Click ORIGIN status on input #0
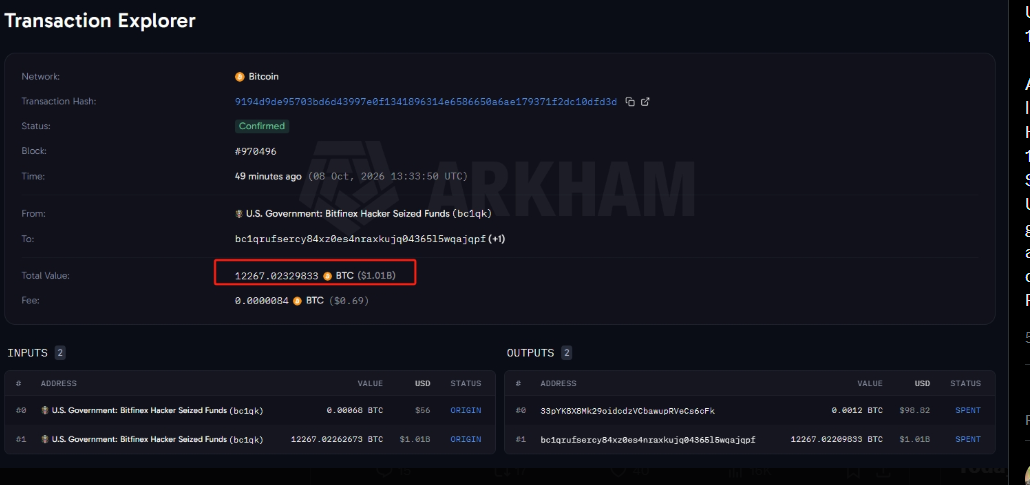The image size is (1030, 485). 466,410
